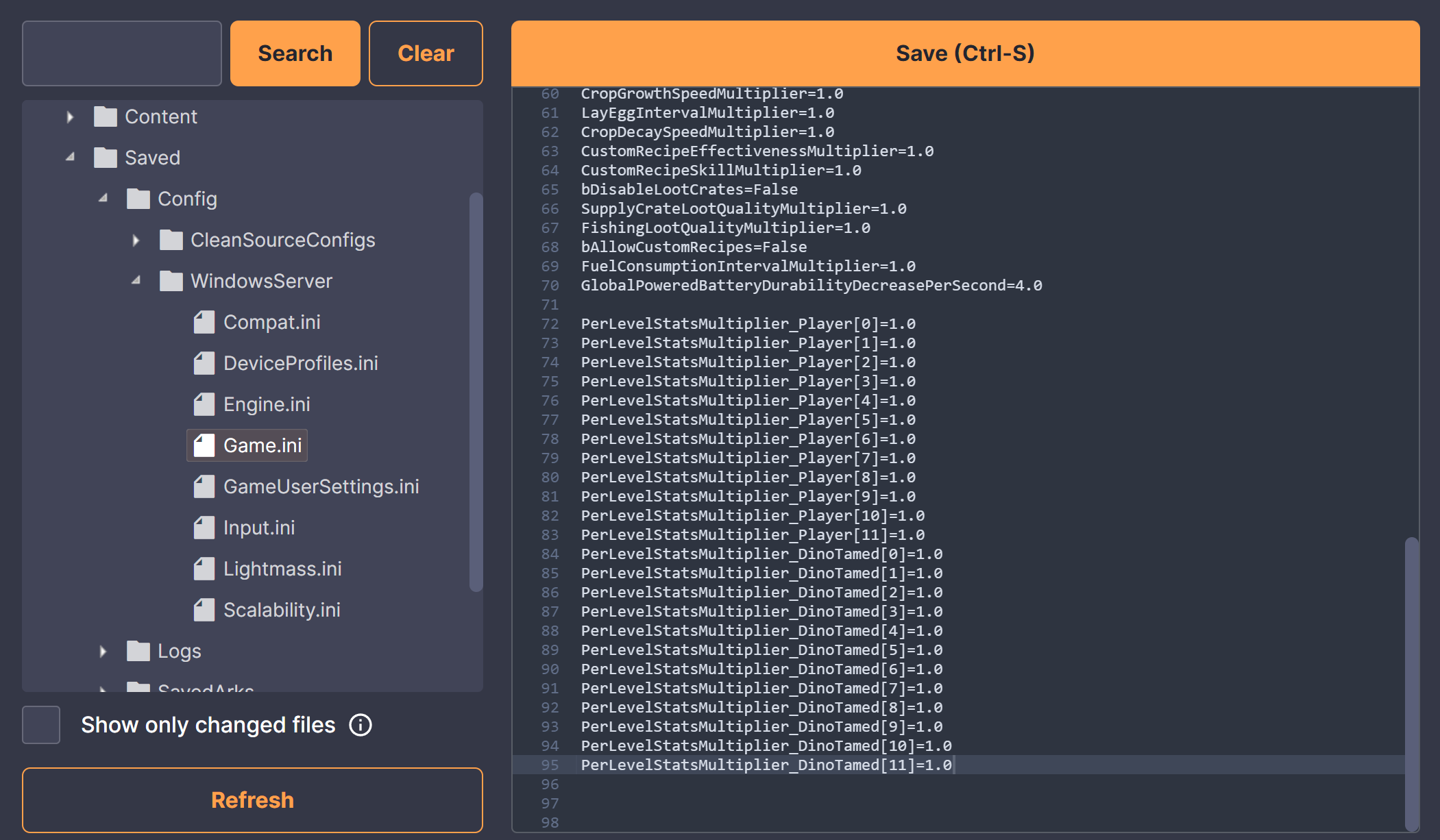
Task: Expand the Content folder arrow
Action: (70, 116)
